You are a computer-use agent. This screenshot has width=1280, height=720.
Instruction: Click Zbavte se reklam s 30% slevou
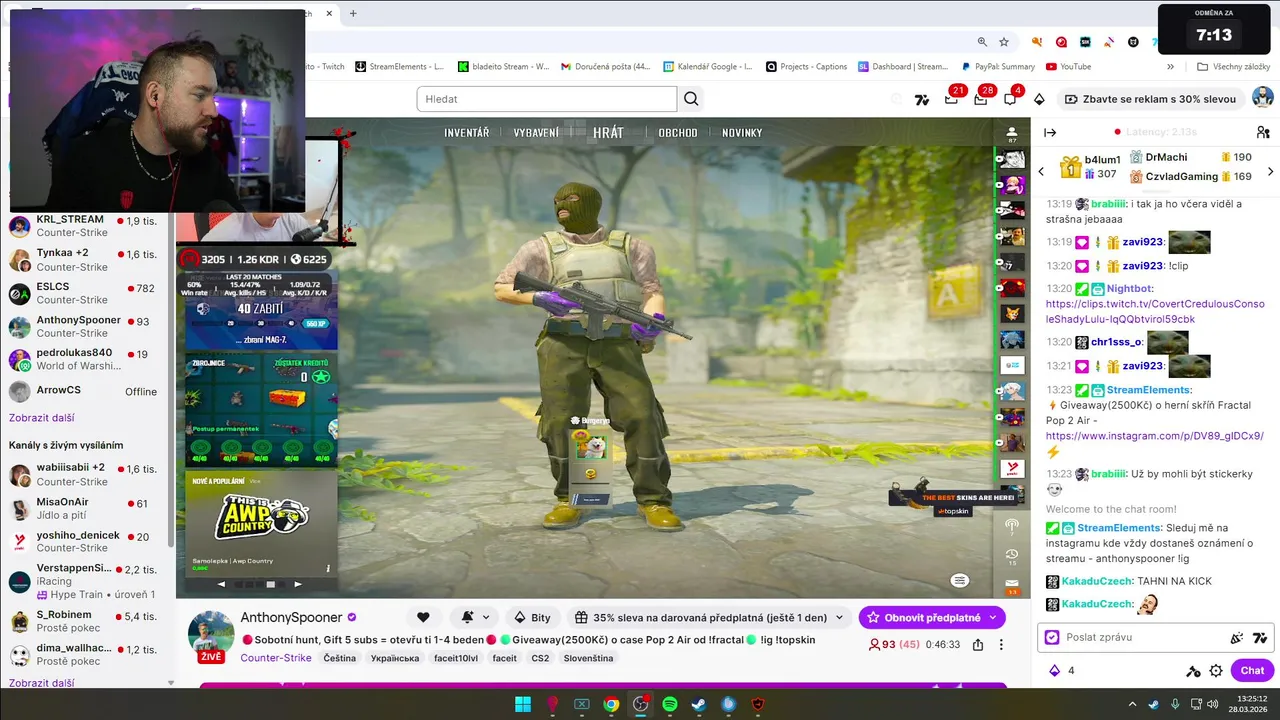pos(1151,99)
